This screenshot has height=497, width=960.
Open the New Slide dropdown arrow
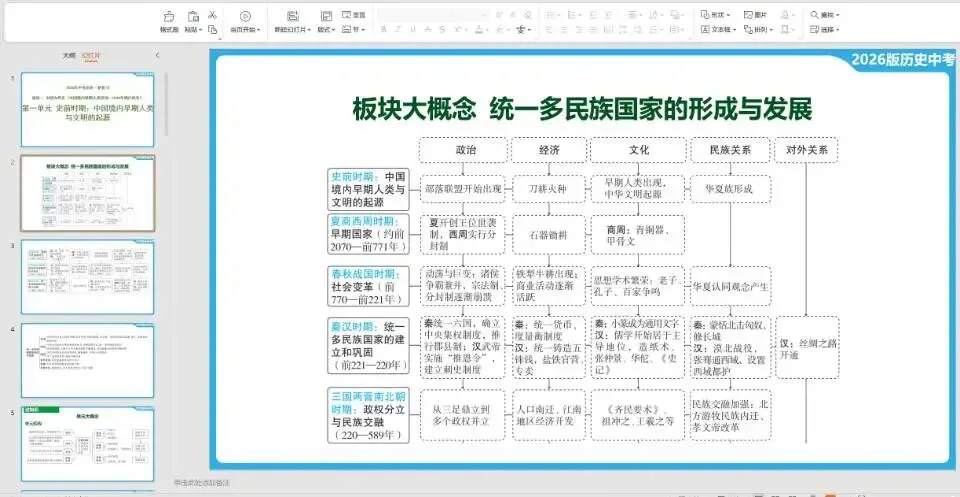coord(309,29)
